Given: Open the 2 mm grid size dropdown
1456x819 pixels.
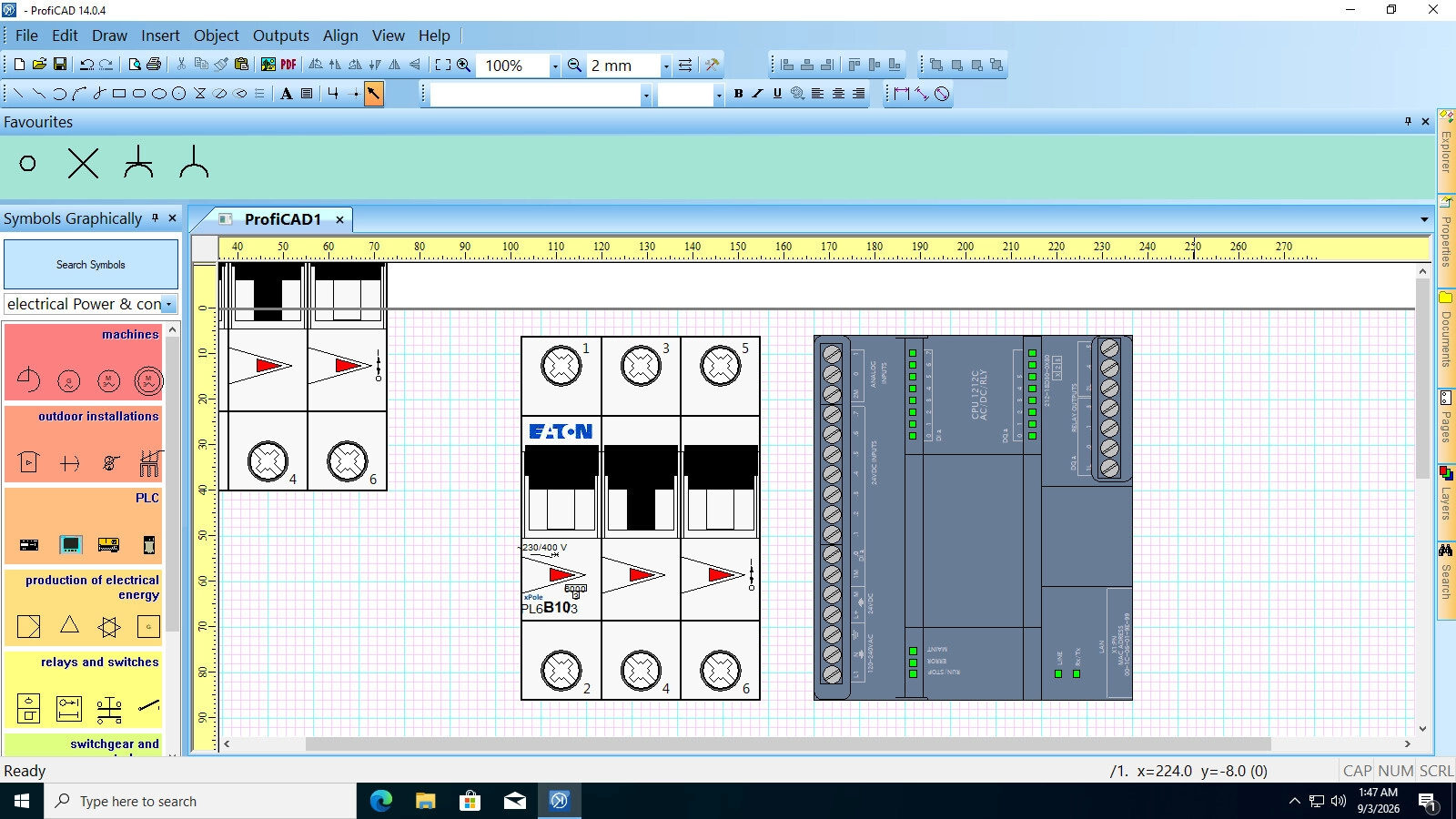Looking at the screenshot, I should [665, 66].
